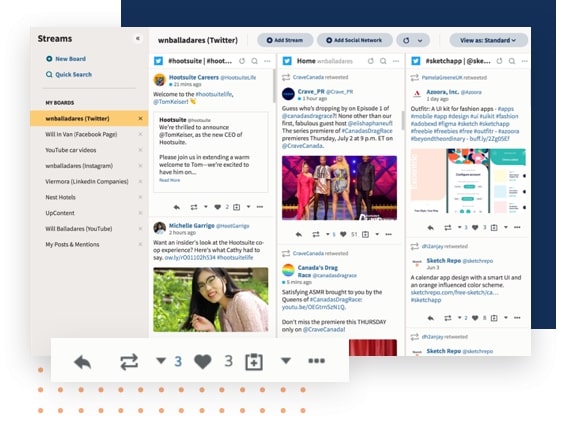Viewport: 561px width, 422px height.
Task: Open the Home stream options menu
Action: pos(396,61)
